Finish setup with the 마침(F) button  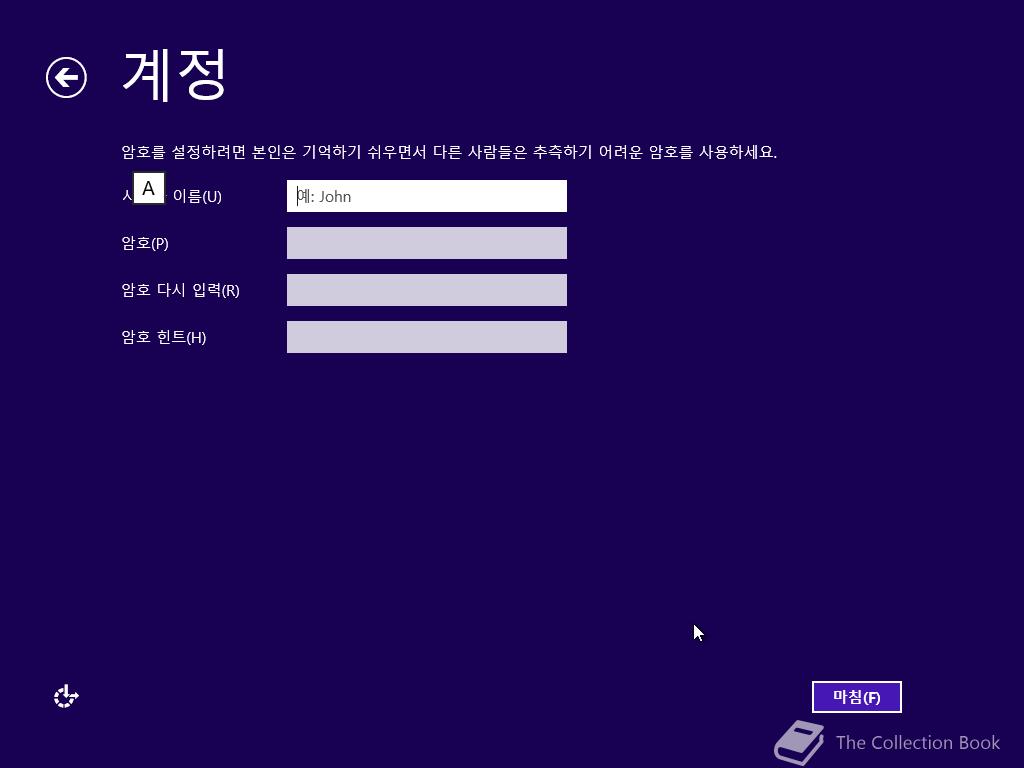[856, 697]
